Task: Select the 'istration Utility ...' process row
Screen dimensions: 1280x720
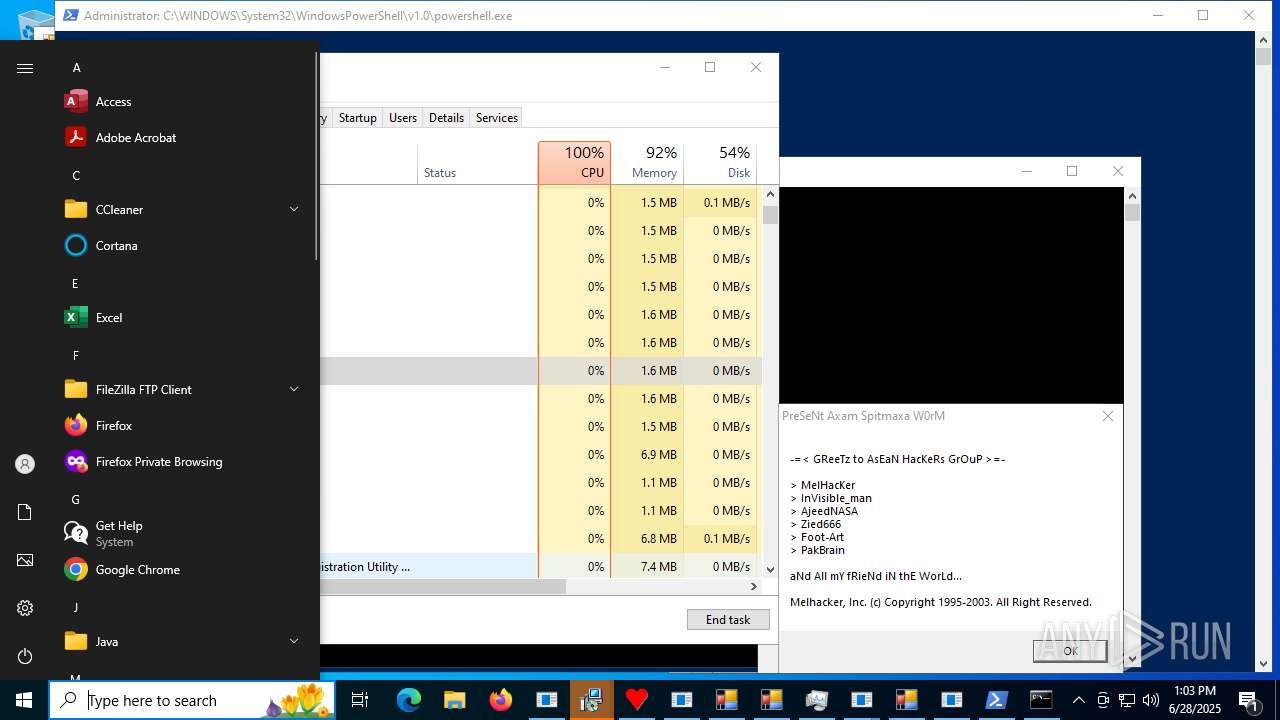Action: click(540, 566)
